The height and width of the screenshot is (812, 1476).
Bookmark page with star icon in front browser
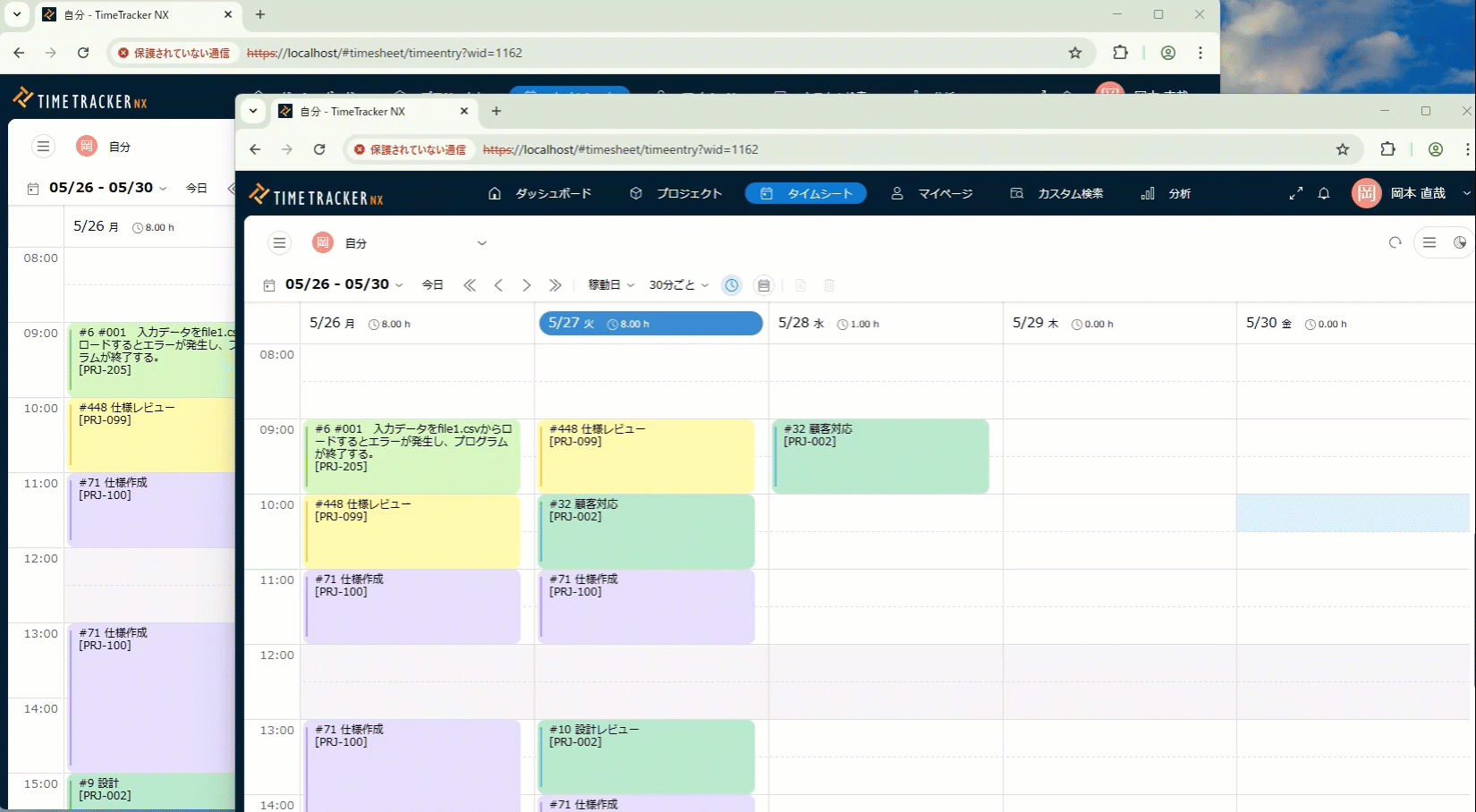click(1342, 149)
